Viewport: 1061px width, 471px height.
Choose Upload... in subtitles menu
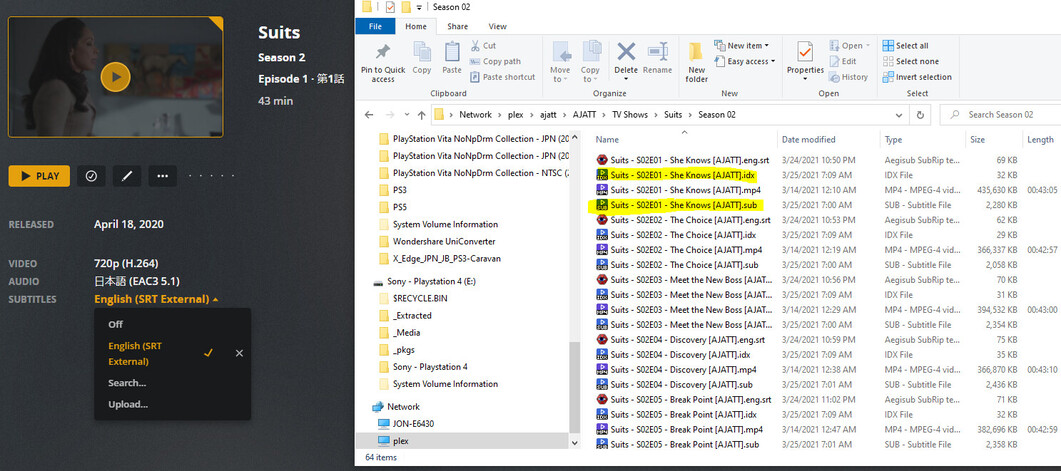click(x=128, y=405)
